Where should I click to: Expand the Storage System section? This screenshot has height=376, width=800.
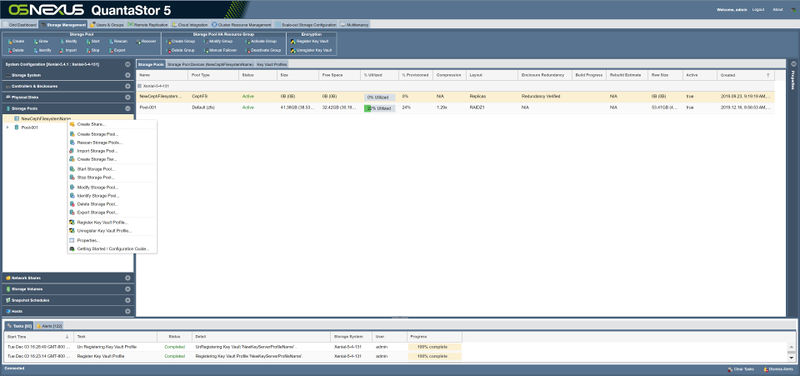128,76
